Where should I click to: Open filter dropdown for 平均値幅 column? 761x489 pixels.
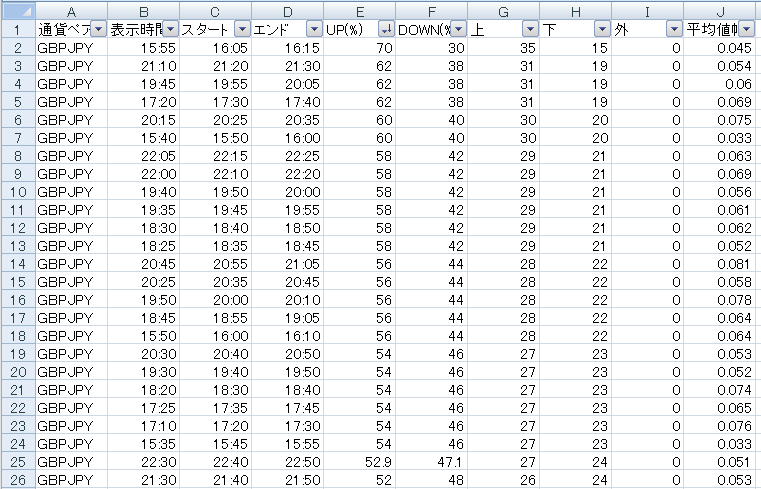[746, 30]
